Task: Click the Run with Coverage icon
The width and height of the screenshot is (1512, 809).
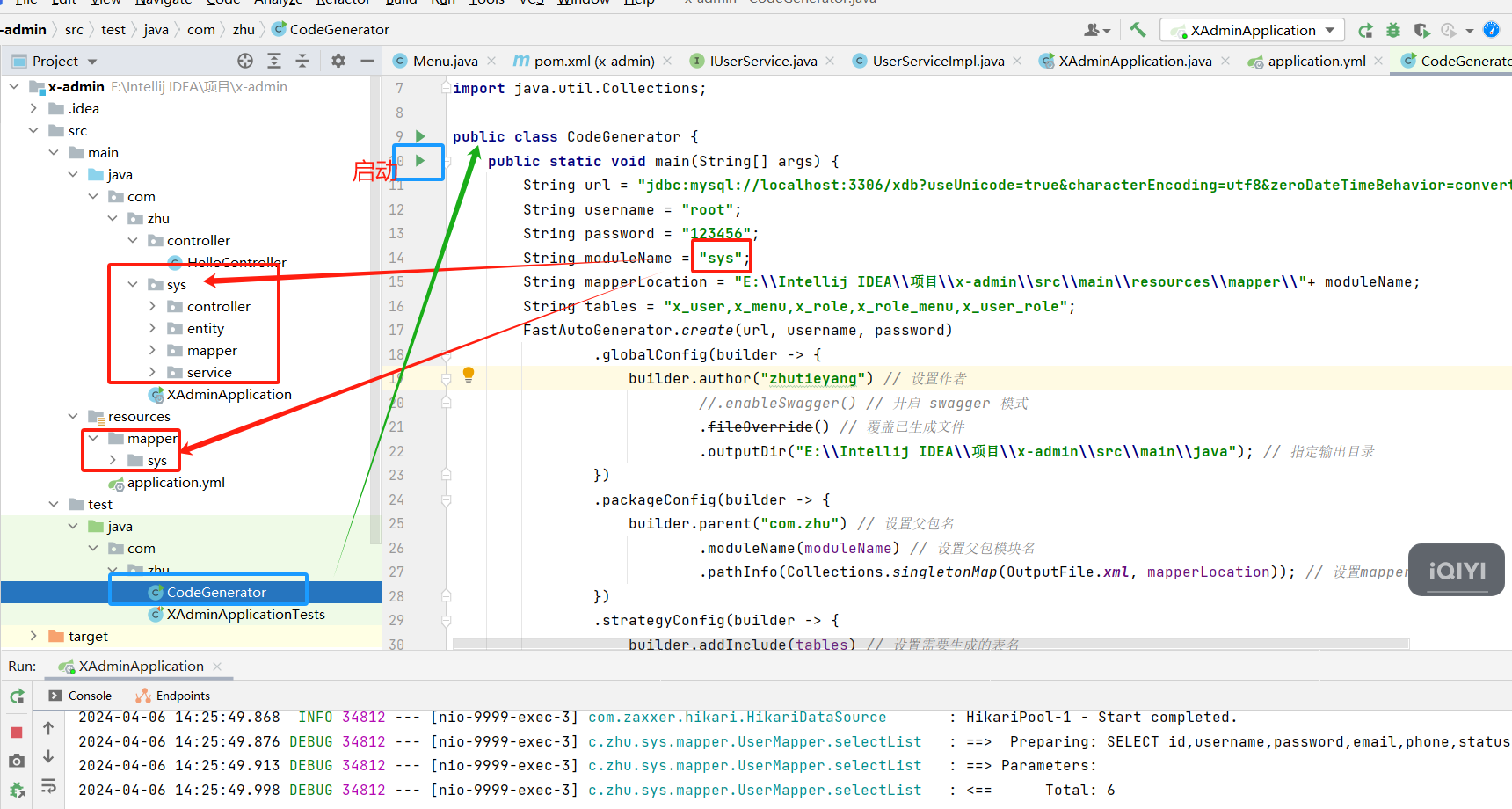Action: pos(1421,31)
